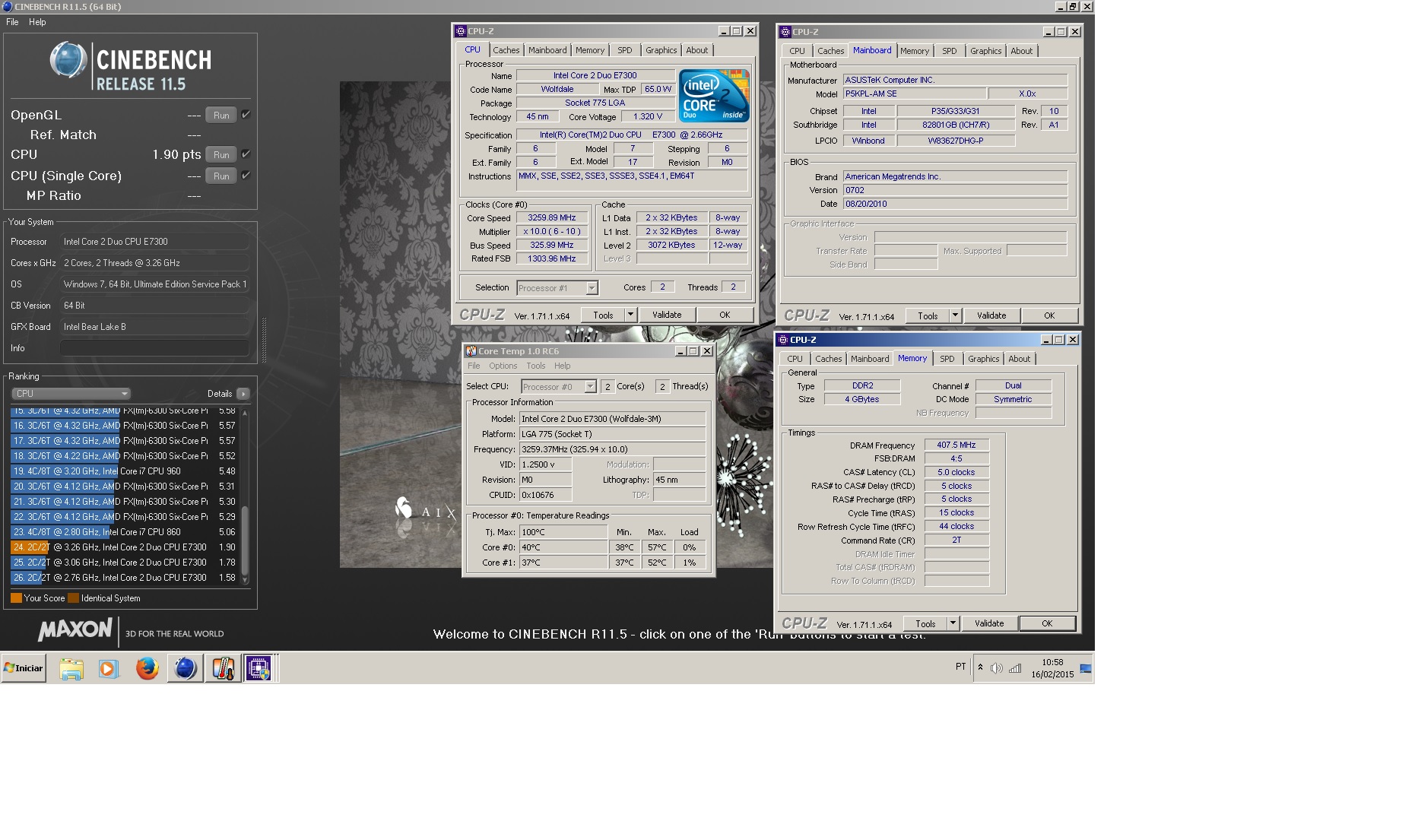The image size is (1418, 840).
Task: Switch to the CPU-Z taskbar icon
Action: coord(259,668)
